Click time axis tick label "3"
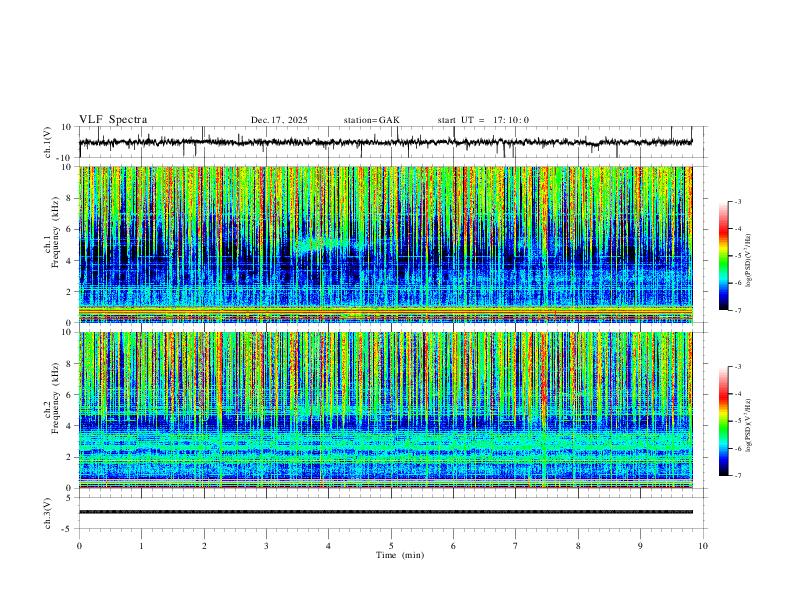Screen dimensions: 792x612 266,546
